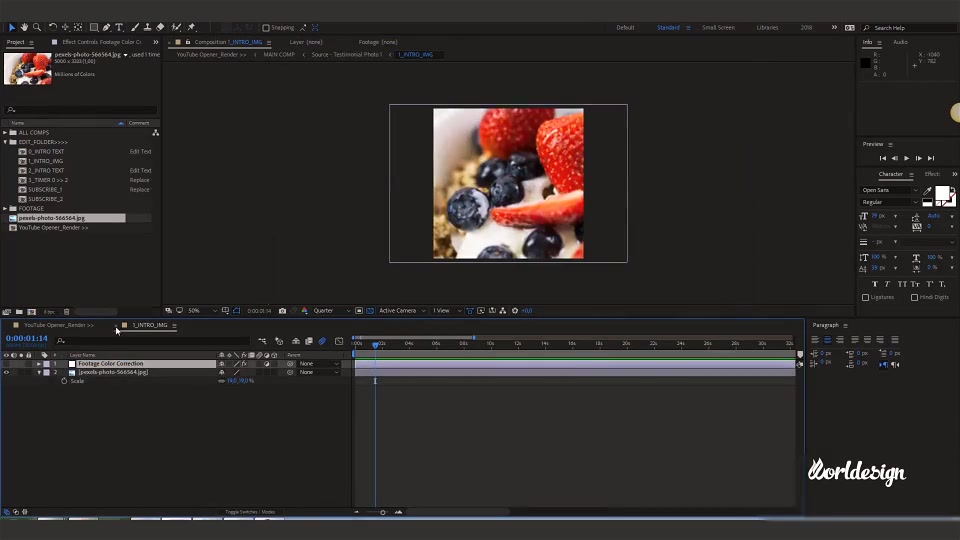Open the Active Camera dropdown
This screenshot has width=960, height=540.
[402, 311]
